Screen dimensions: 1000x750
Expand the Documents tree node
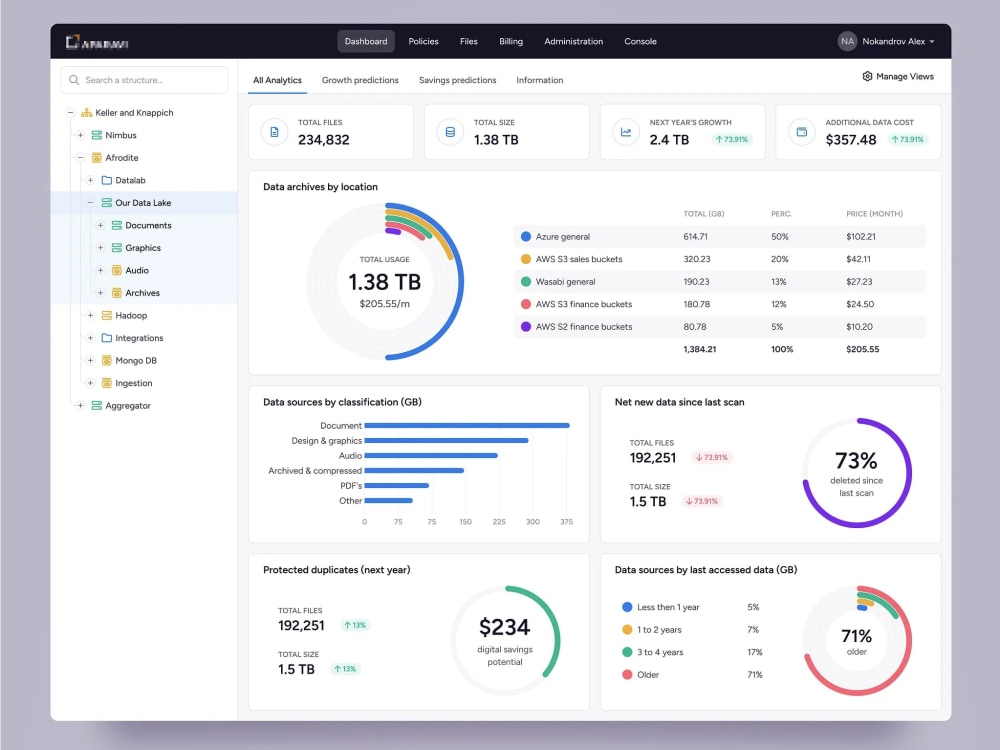pos(100,225)
